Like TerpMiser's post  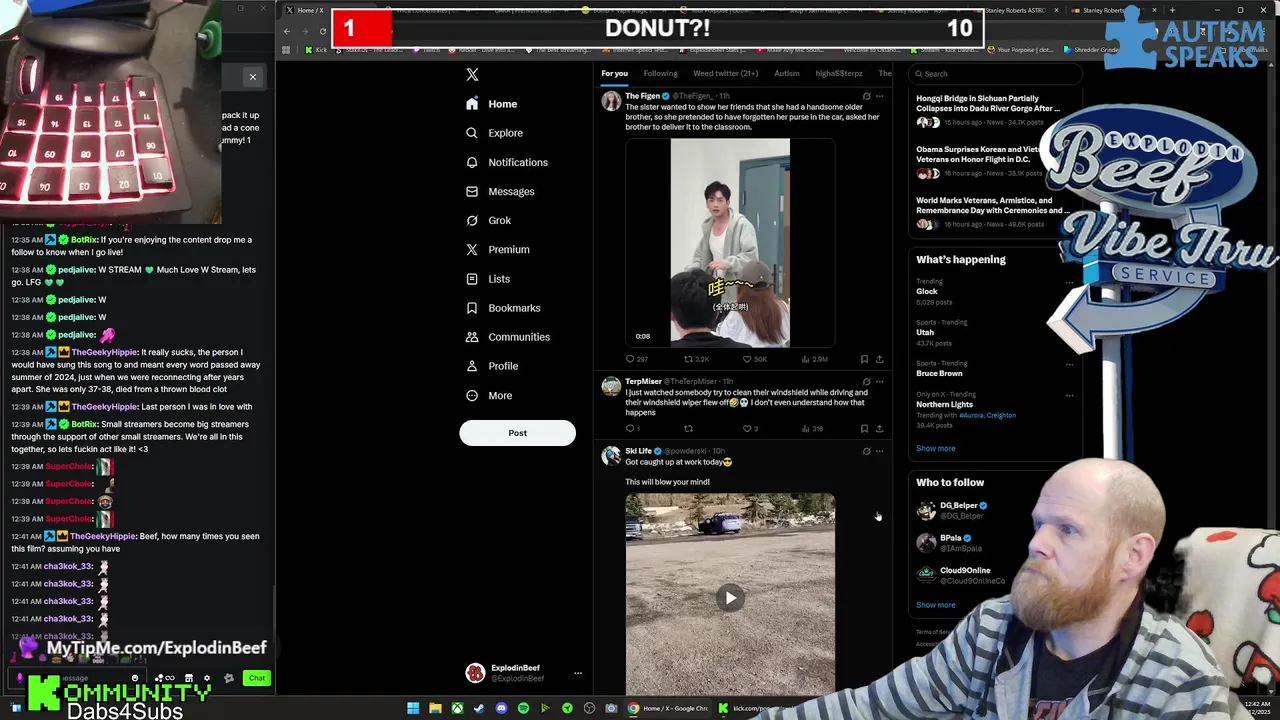point(750,428)
